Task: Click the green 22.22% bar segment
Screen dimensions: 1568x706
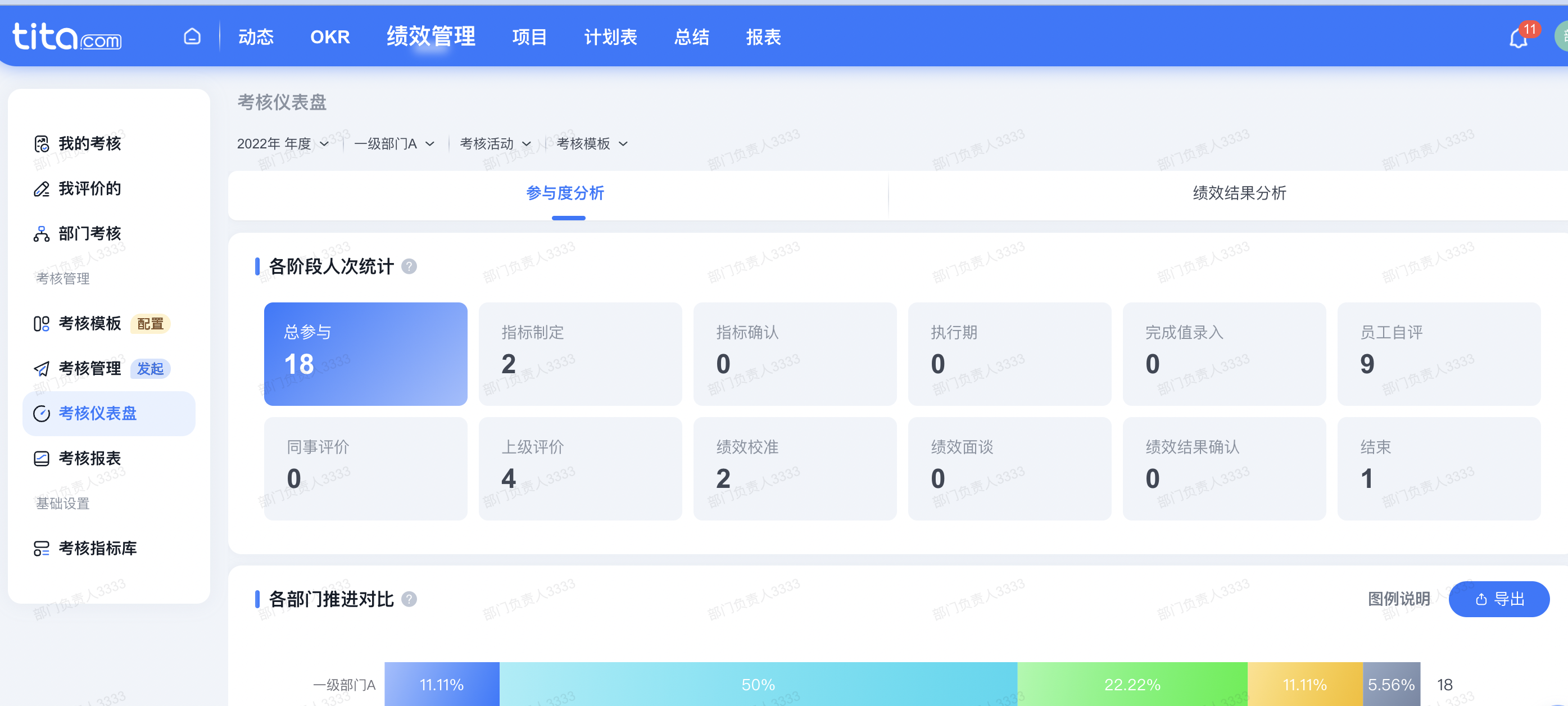Action: tap(1133, 685)
